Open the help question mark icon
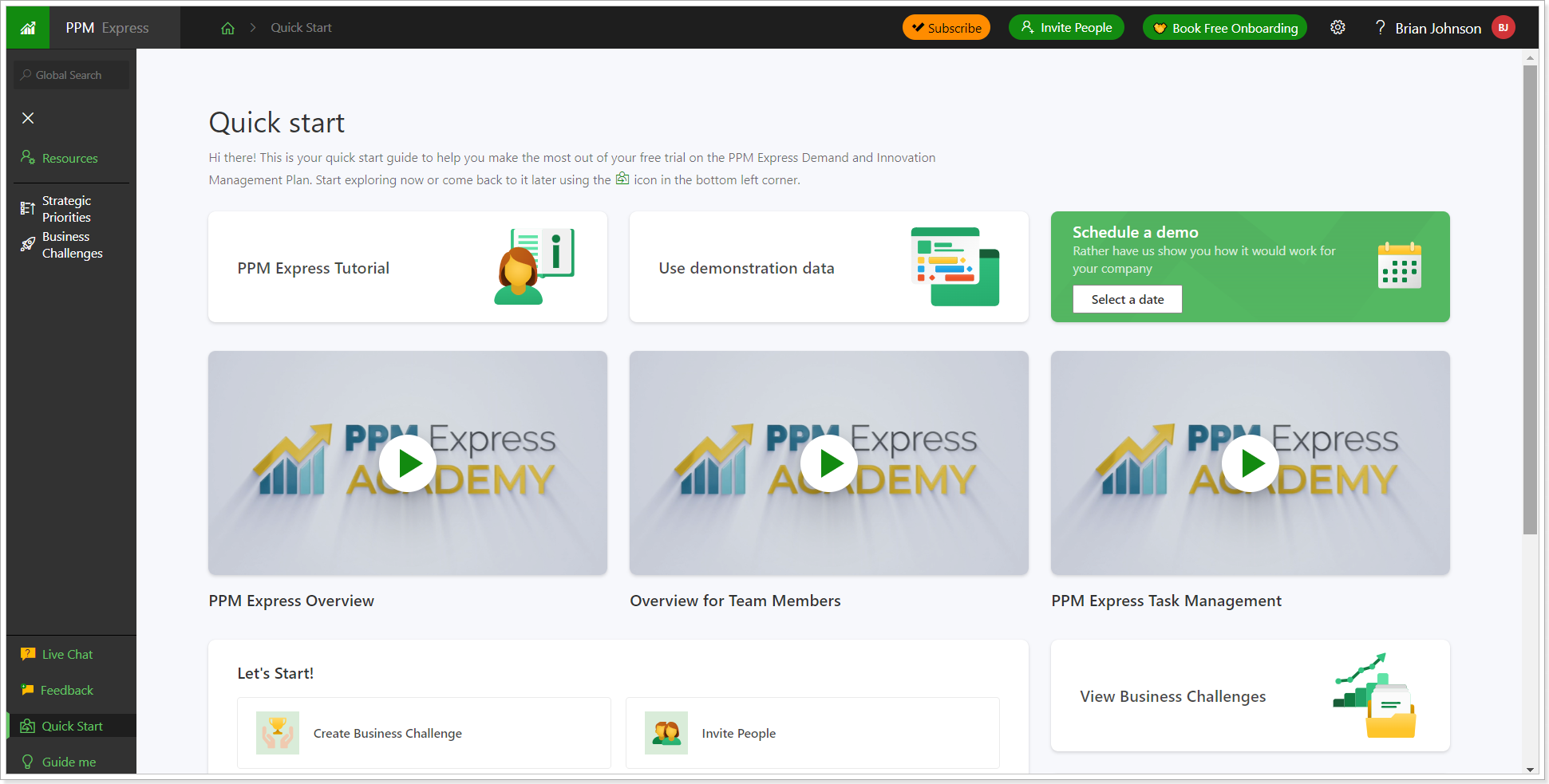Viewport: 1549px width, 784px height. (x=1380, y=28)
